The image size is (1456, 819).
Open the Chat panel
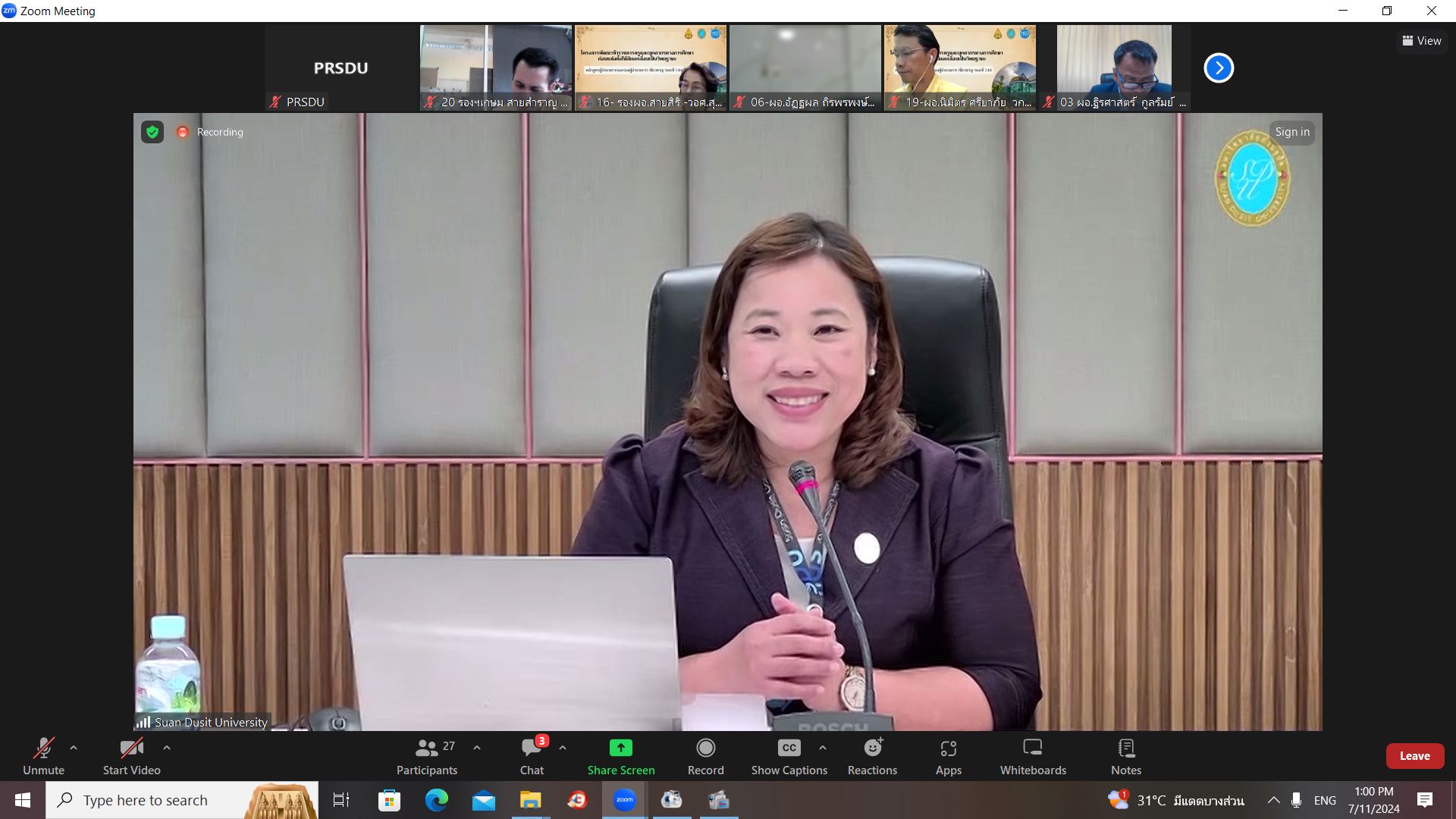[532, 756]
